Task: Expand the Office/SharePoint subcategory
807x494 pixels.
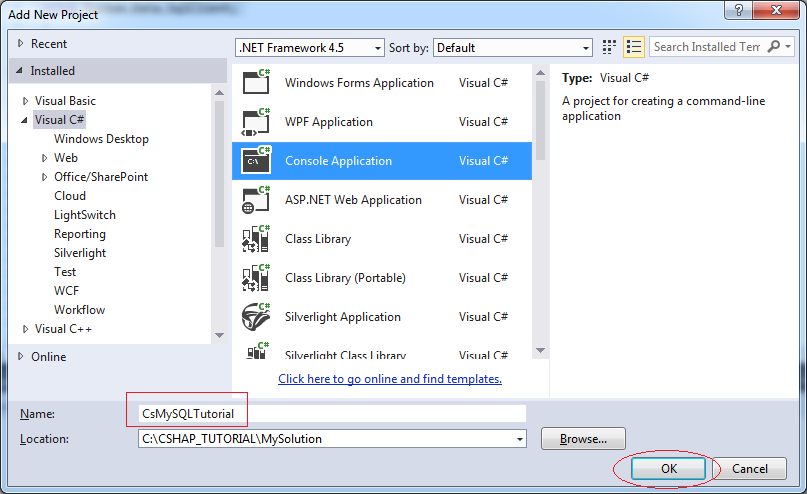Action: 44,177
